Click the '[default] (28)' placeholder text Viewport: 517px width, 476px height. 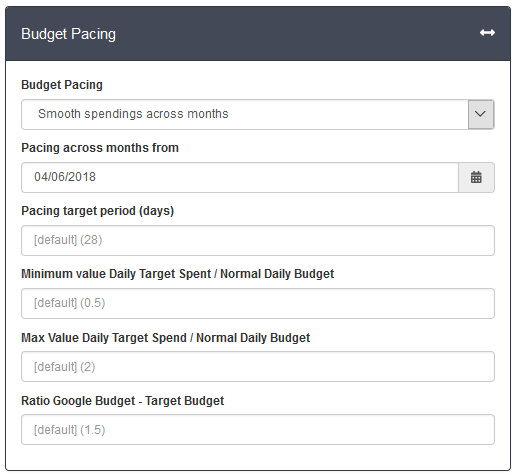point(68,240)
